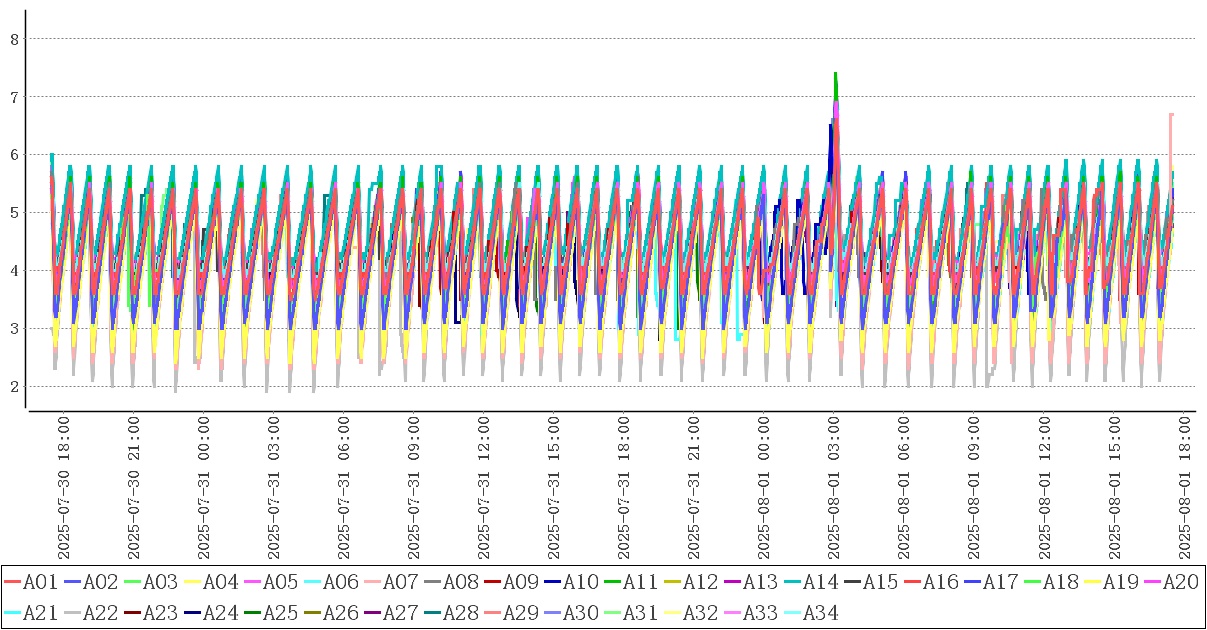The width and height of the screenshot is (1207, 630).
Task: Hide the A24 series from the legend
Action: click(220, 613)
